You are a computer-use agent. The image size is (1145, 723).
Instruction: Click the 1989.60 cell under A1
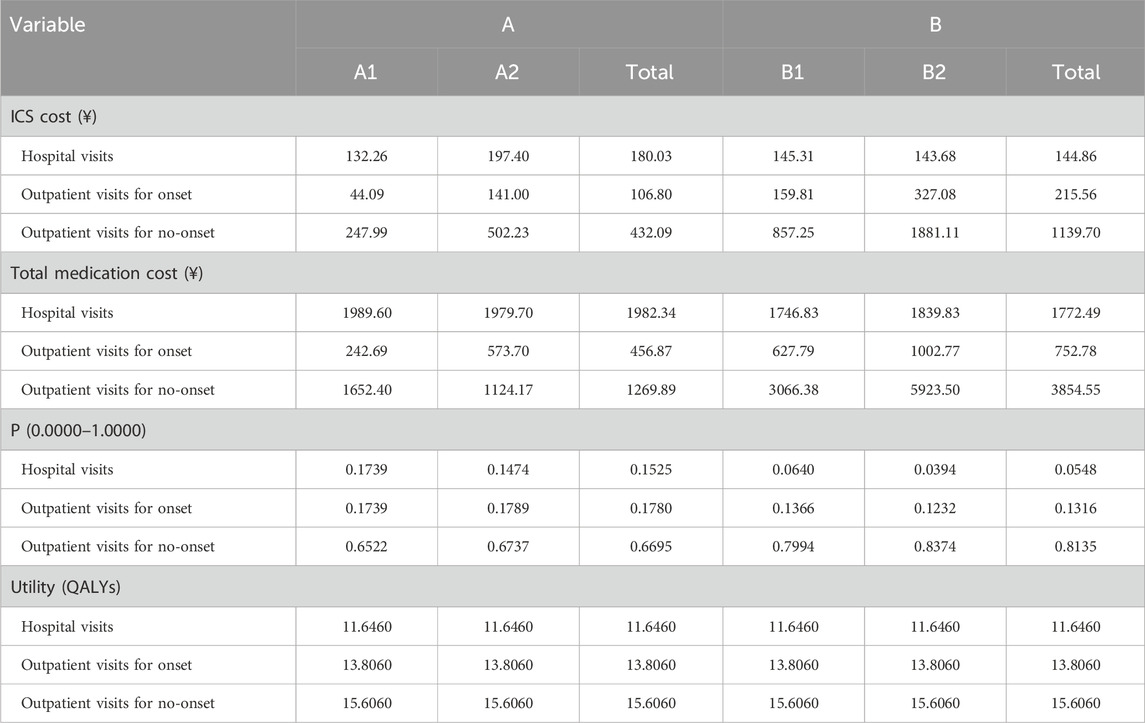click(366, 313)
